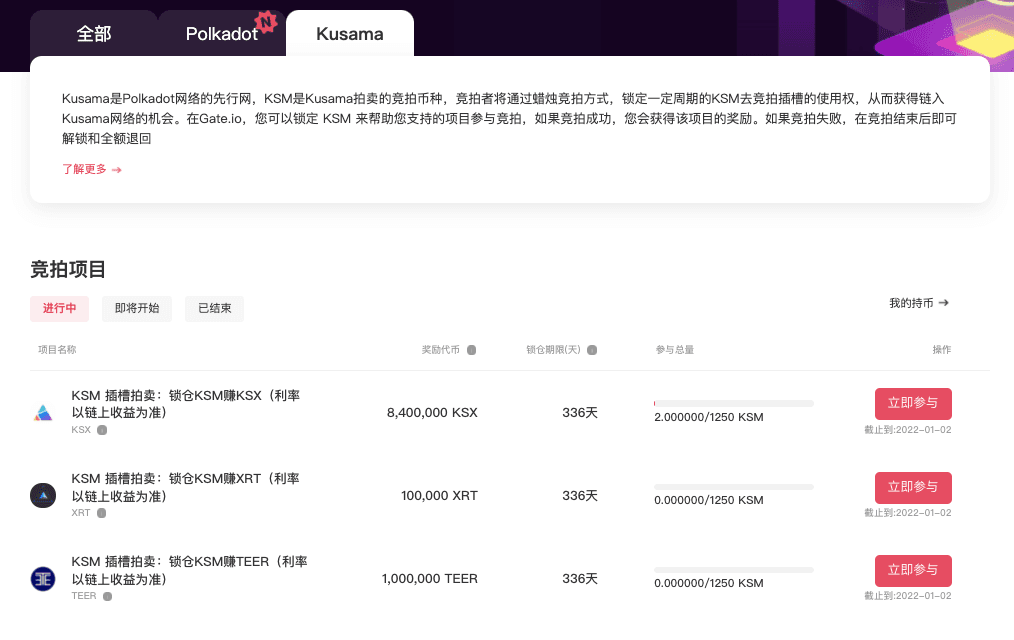Click the XRT project logo icon
Screen dimensions: 1014x640
43,495
